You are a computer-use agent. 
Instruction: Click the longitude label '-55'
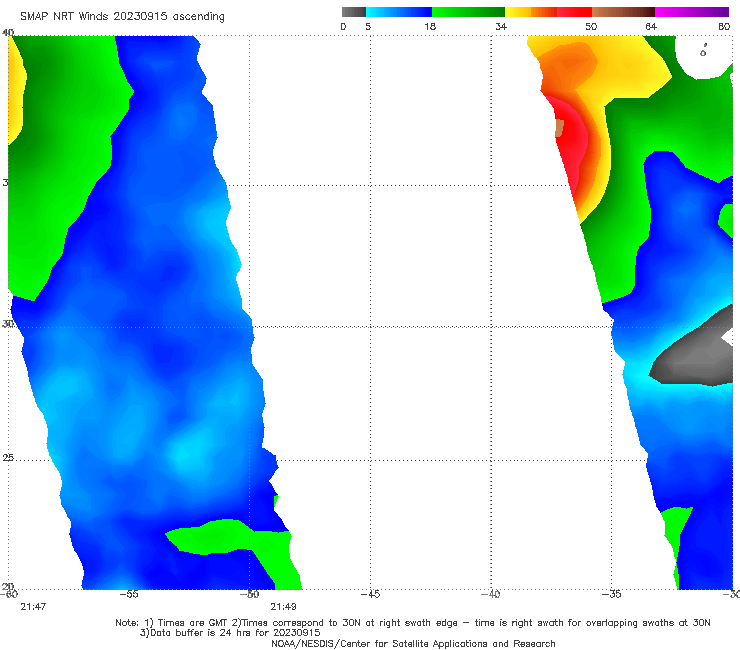point(129,594)
